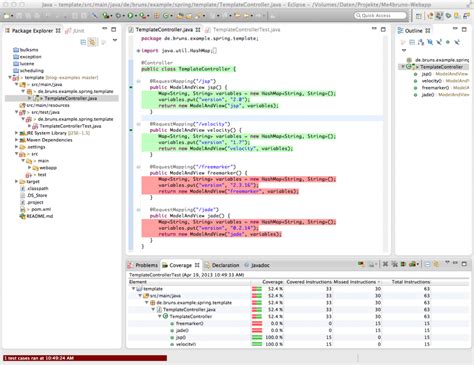The width and height of the screenshot is (474, 365).
Task: Click coverage bar of jade() row
Action: 257,331
